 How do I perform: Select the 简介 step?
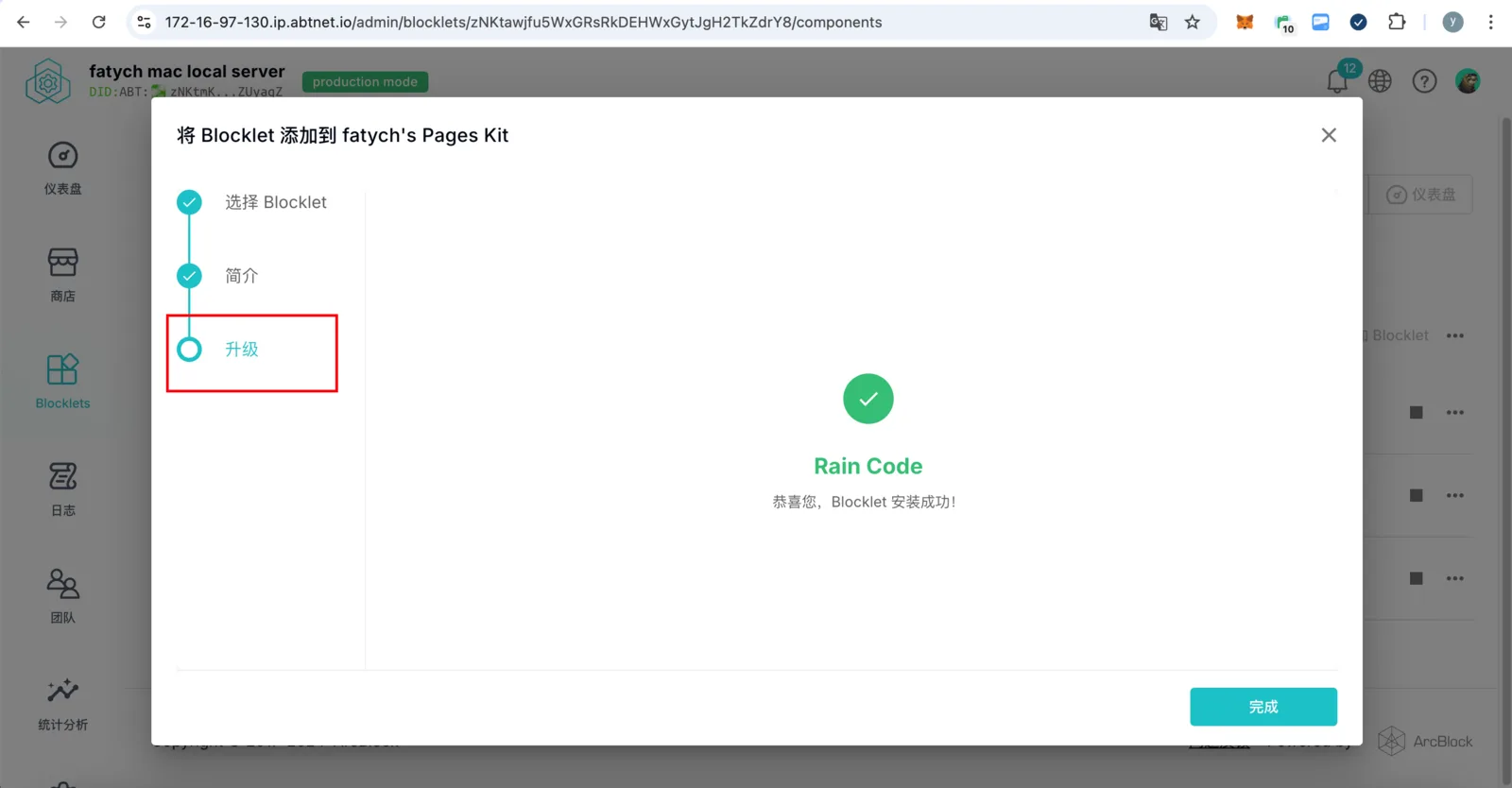coord(217,276)
